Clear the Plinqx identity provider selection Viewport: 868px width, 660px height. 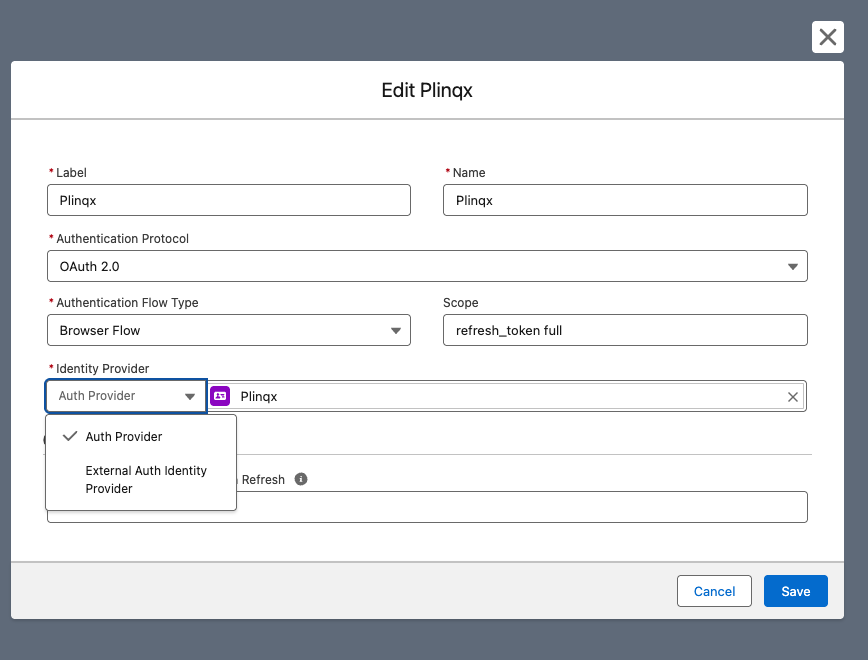coord(792,396)
